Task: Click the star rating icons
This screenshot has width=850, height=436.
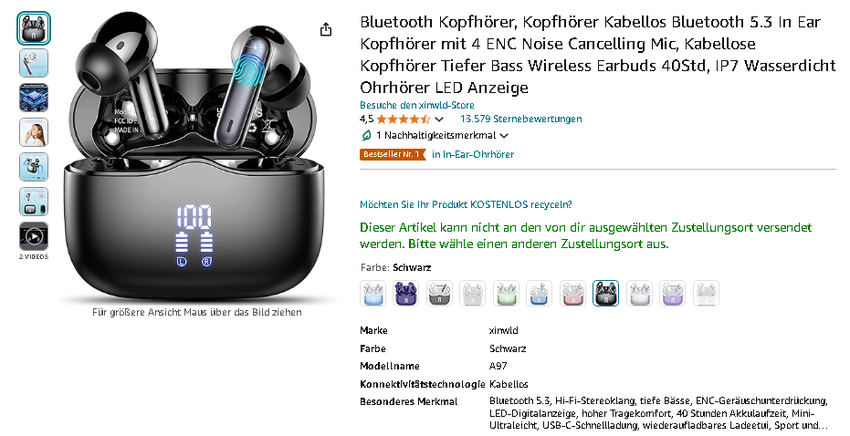Action: 403,119
